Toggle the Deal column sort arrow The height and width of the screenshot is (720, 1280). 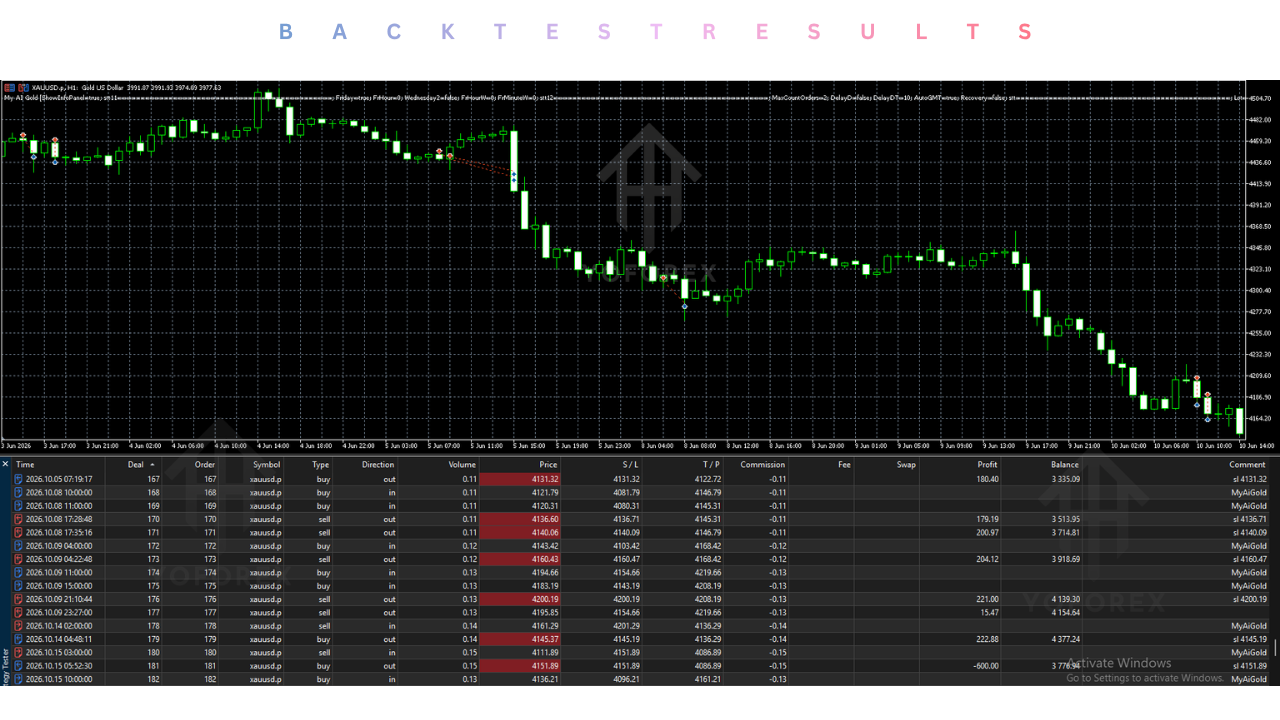coord(152,464)
